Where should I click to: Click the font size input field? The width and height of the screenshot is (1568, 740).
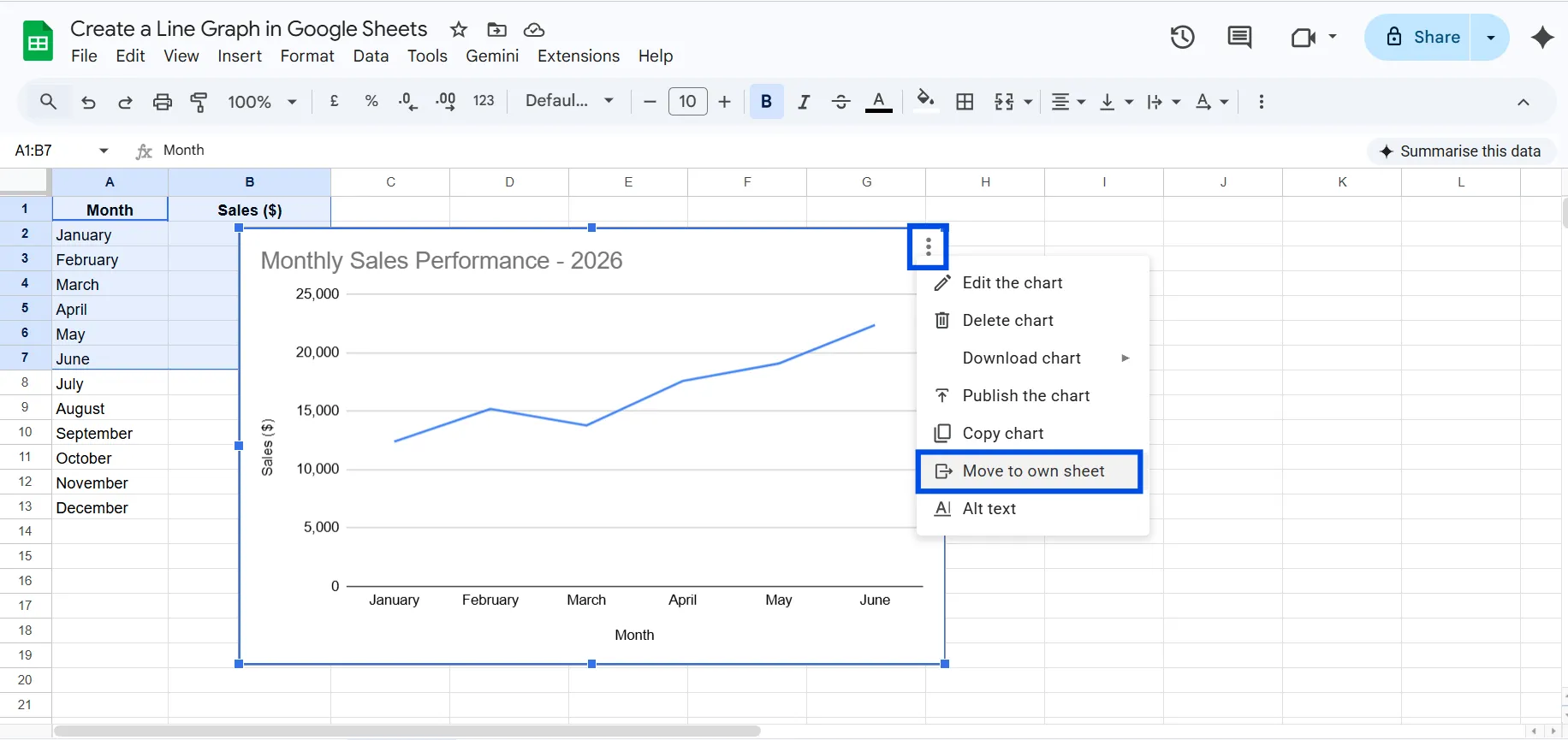pos(687,102)
